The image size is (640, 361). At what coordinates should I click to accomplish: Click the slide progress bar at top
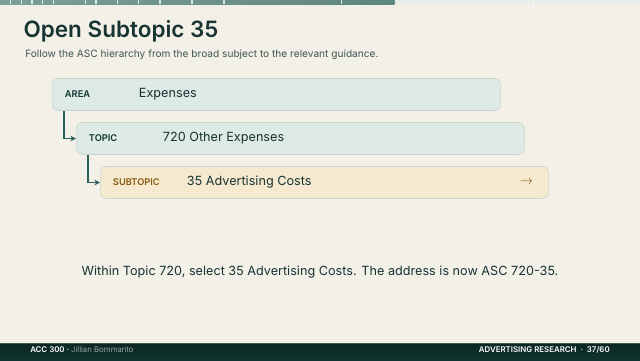(320, 2)
